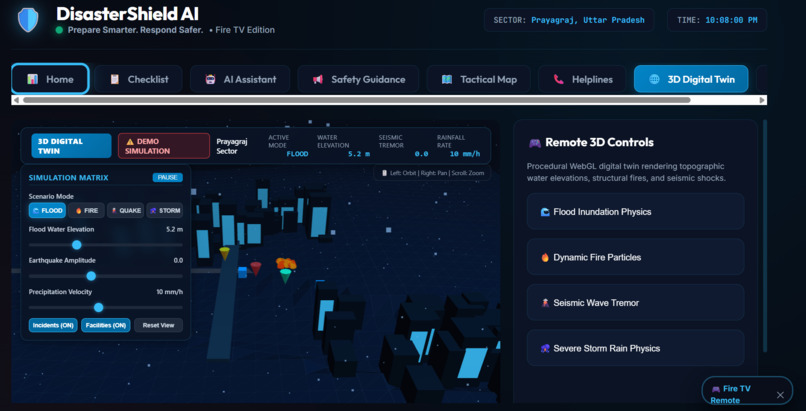The image size is (806, 411).
Task: Click the Reset View button
Action: tap(158, 325)
